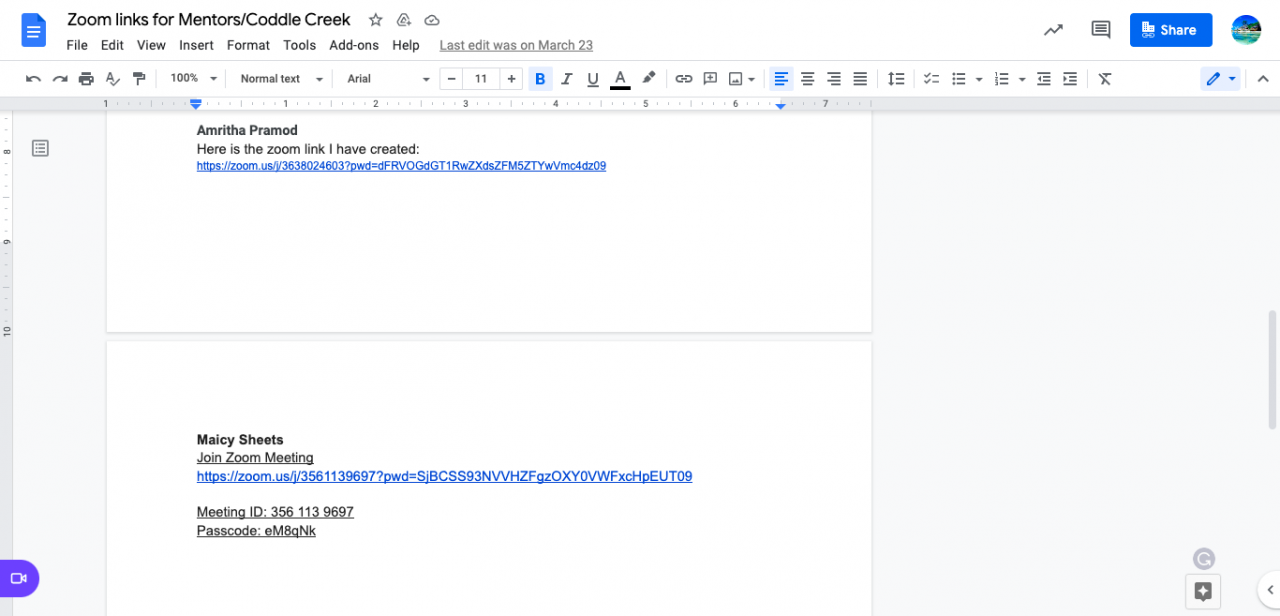This screenshot has height=616, width=1280.
Task: Click the Grammarly icon
Action: pos(1204,559)
